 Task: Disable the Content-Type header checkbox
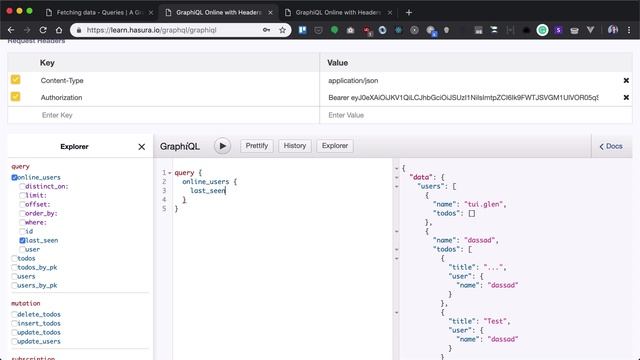tap(16, 80)
